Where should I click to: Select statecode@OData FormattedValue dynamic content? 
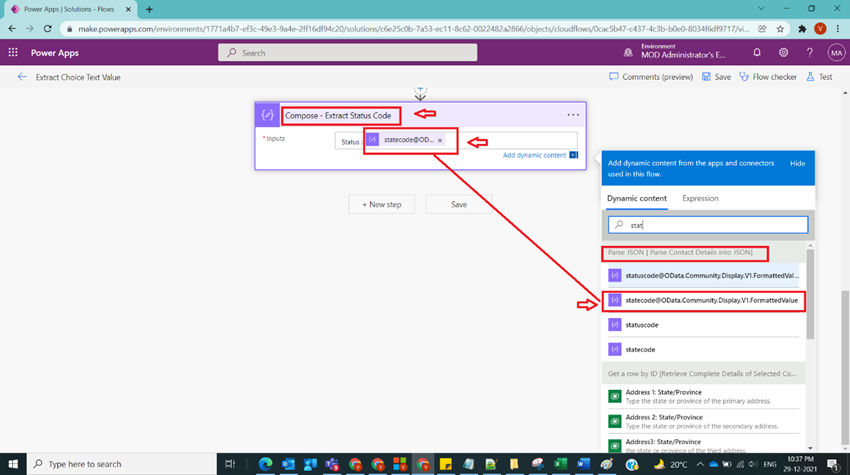point(704,300)
